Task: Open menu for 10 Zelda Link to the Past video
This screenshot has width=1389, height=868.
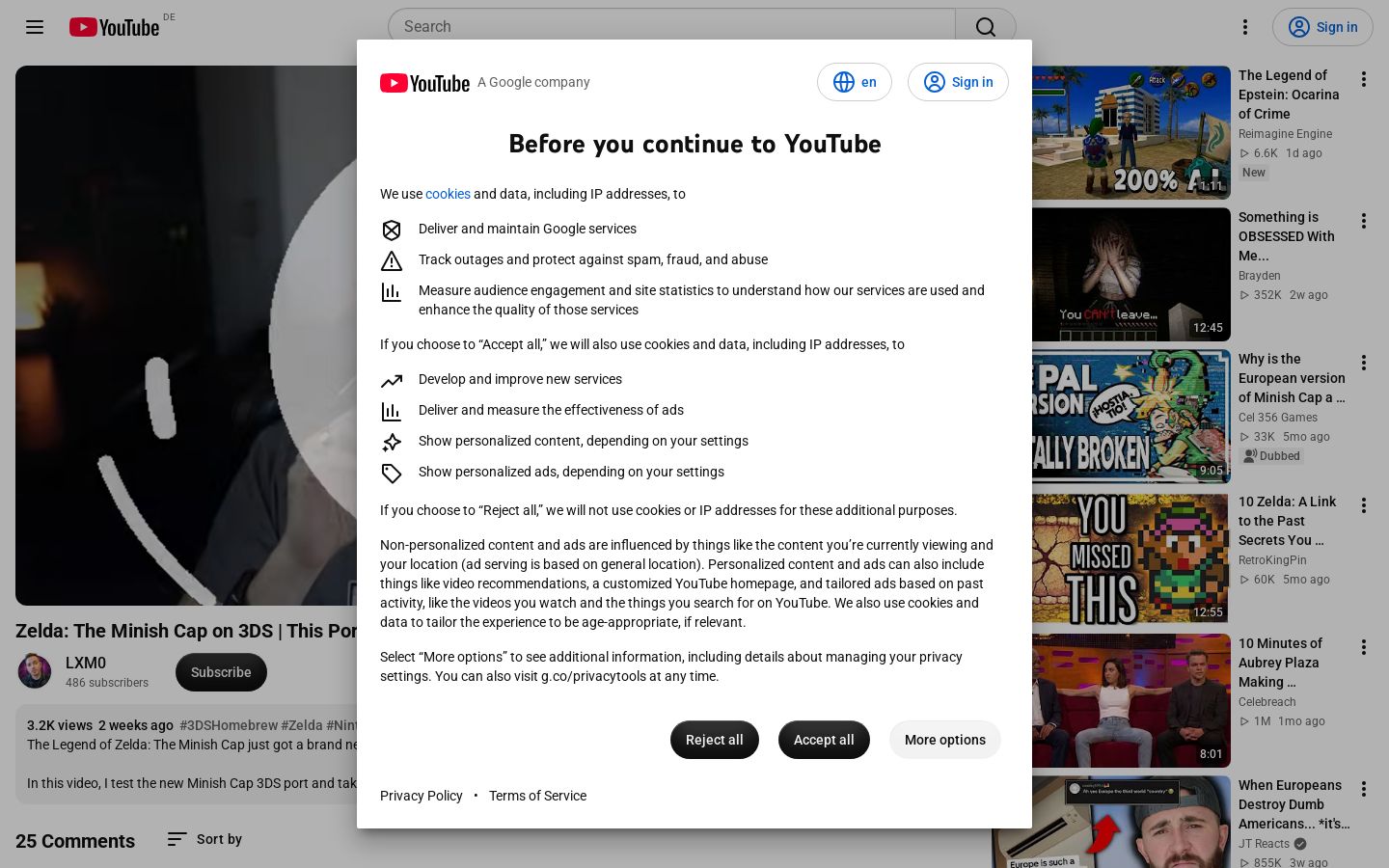Action: pos(1364,505)
